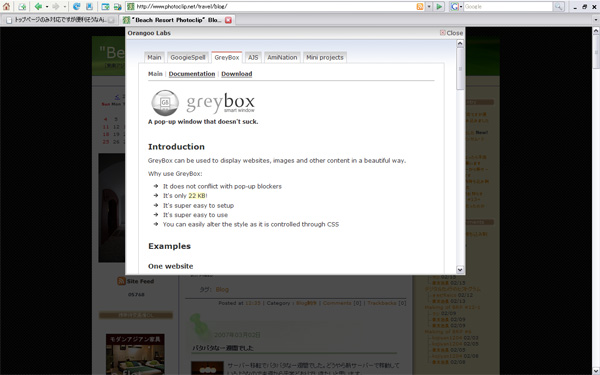Screen dimensions: 600x375
Task: Click the Comments [0] link
Action: coord(342,303)
